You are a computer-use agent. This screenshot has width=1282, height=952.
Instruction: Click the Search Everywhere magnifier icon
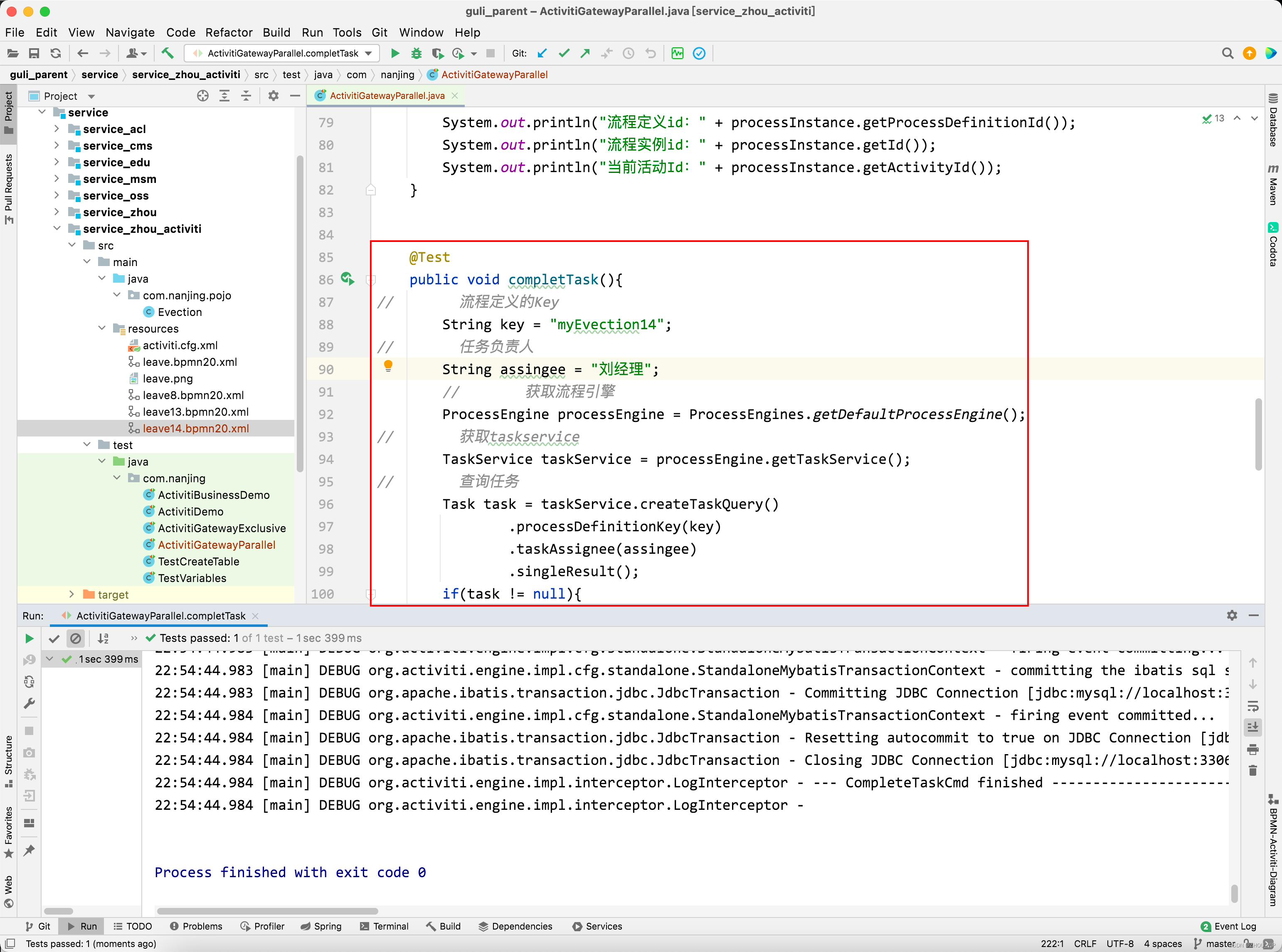point(1227,54)
